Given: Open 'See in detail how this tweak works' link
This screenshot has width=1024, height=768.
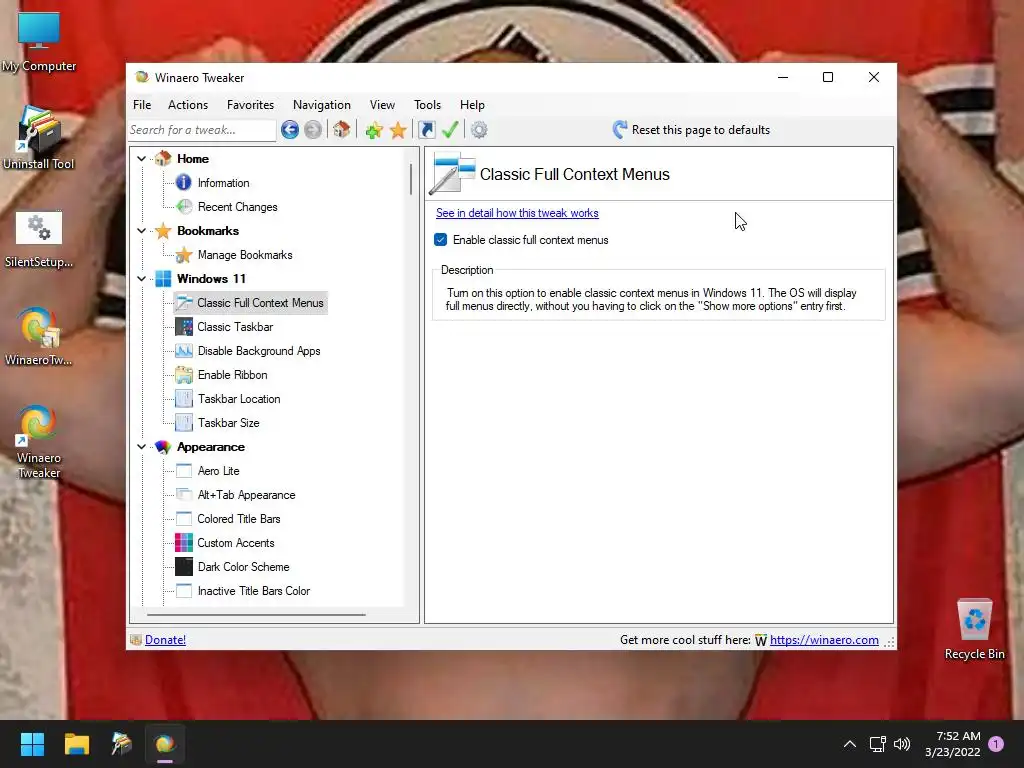Looking at the screenshot, I should click(517, 213).
